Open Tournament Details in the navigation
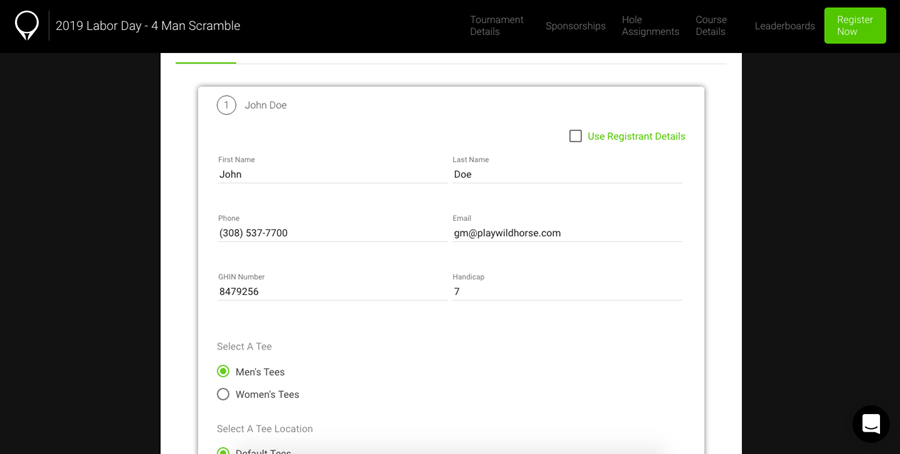 [x=496, y=26]
